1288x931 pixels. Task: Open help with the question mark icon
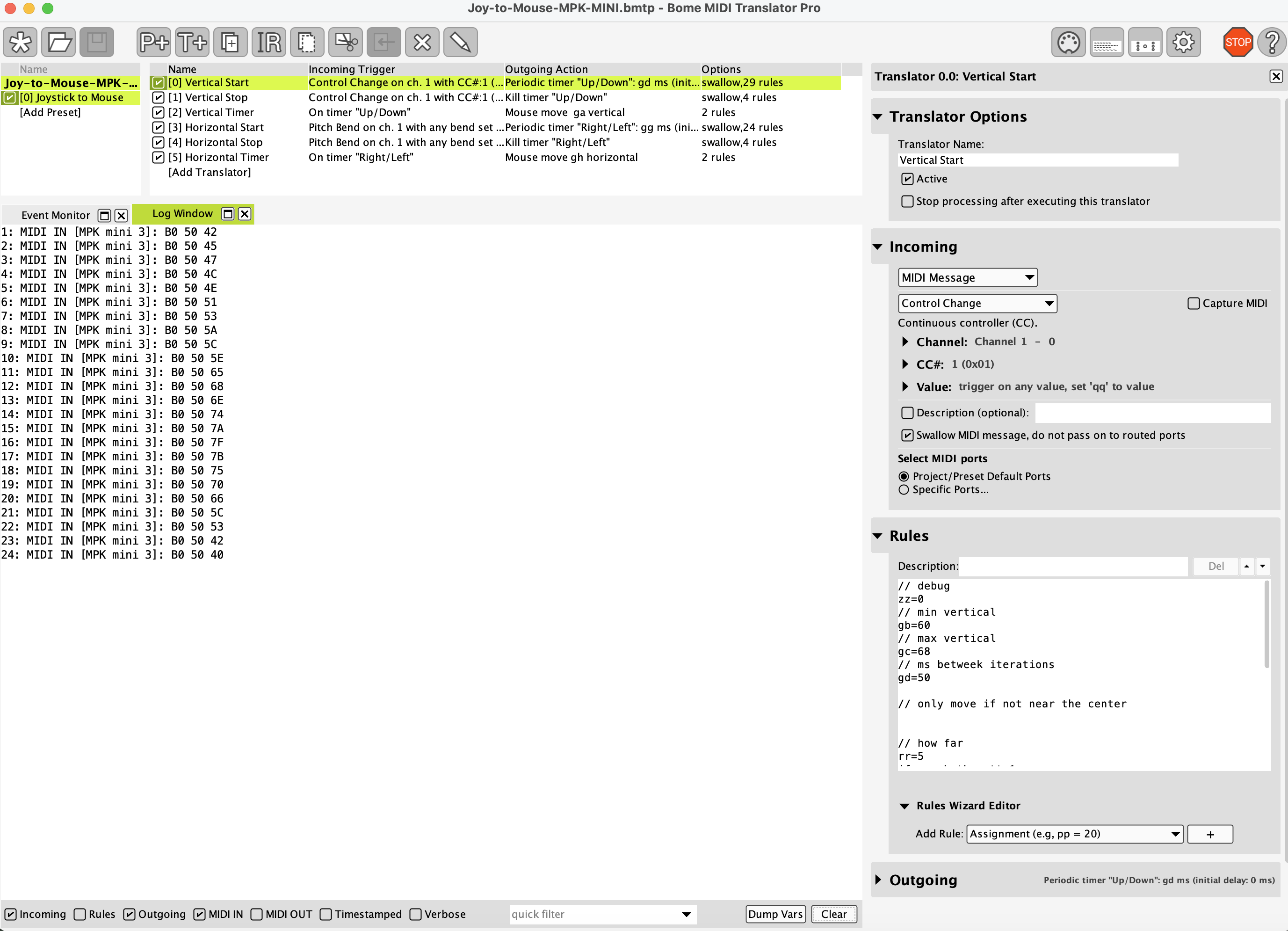click(x=1272, y=43)
